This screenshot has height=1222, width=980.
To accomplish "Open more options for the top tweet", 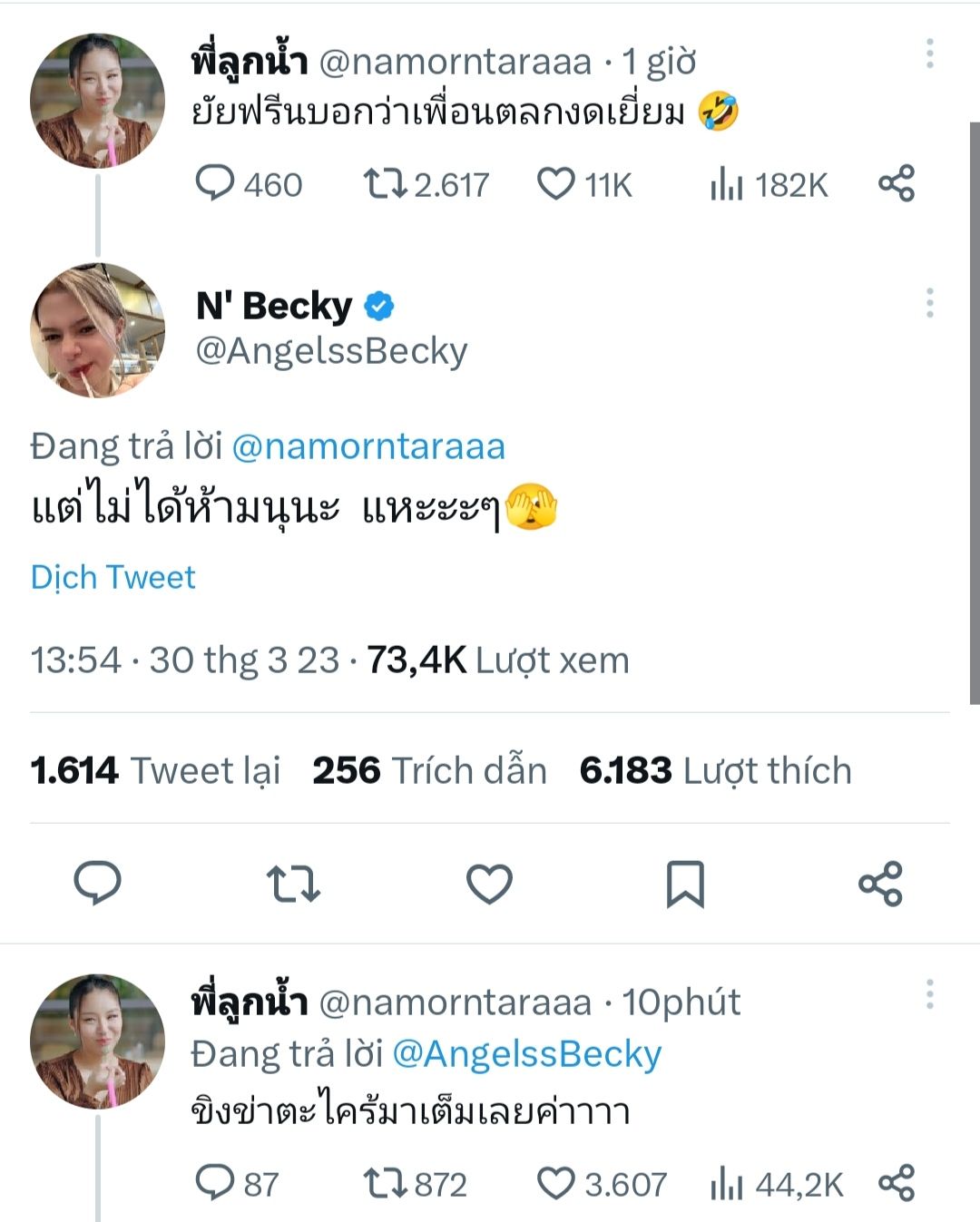I will tap(929, 54).
